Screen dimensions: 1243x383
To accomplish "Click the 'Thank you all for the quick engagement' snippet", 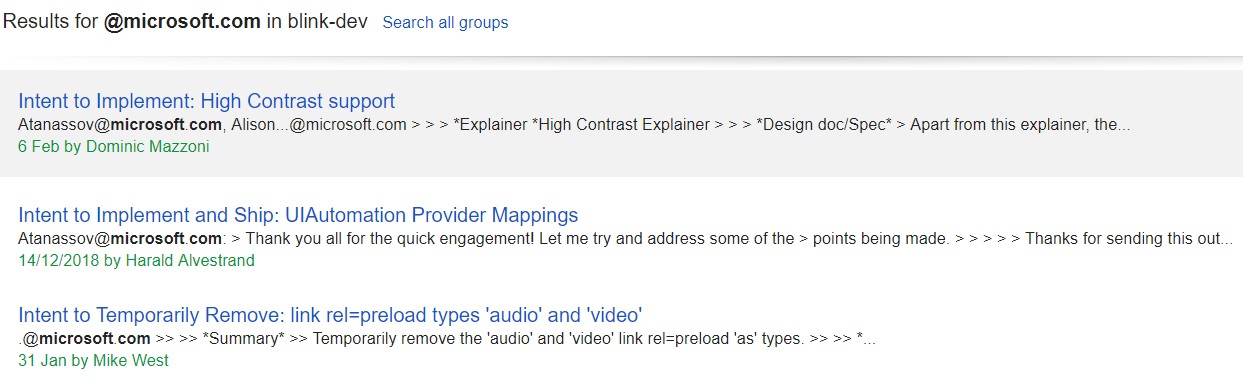I will (625, 239).
